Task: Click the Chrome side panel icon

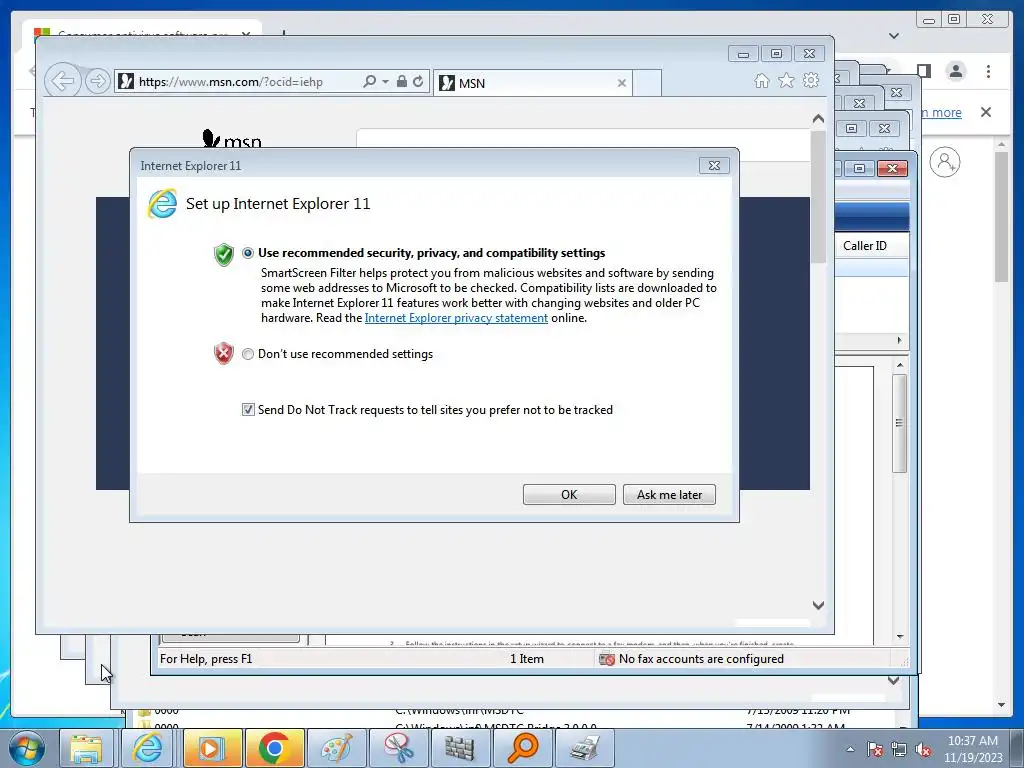Action: click(x=923, y=71)
